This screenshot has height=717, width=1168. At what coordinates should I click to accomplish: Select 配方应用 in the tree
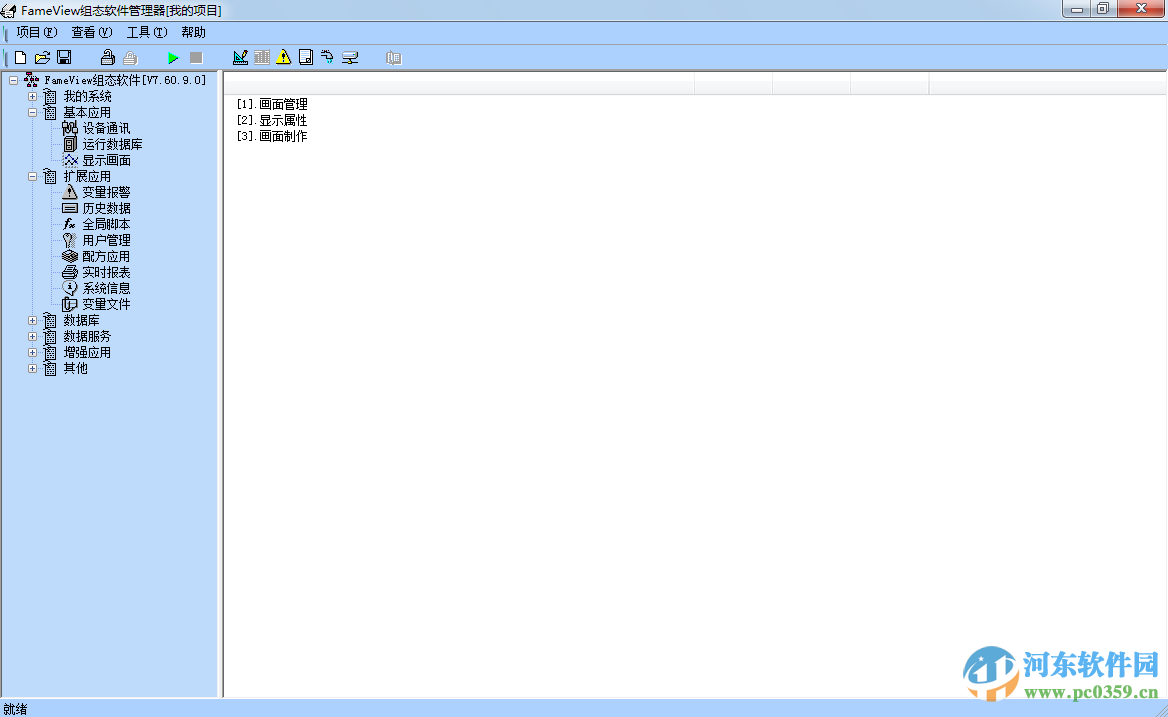106,256
